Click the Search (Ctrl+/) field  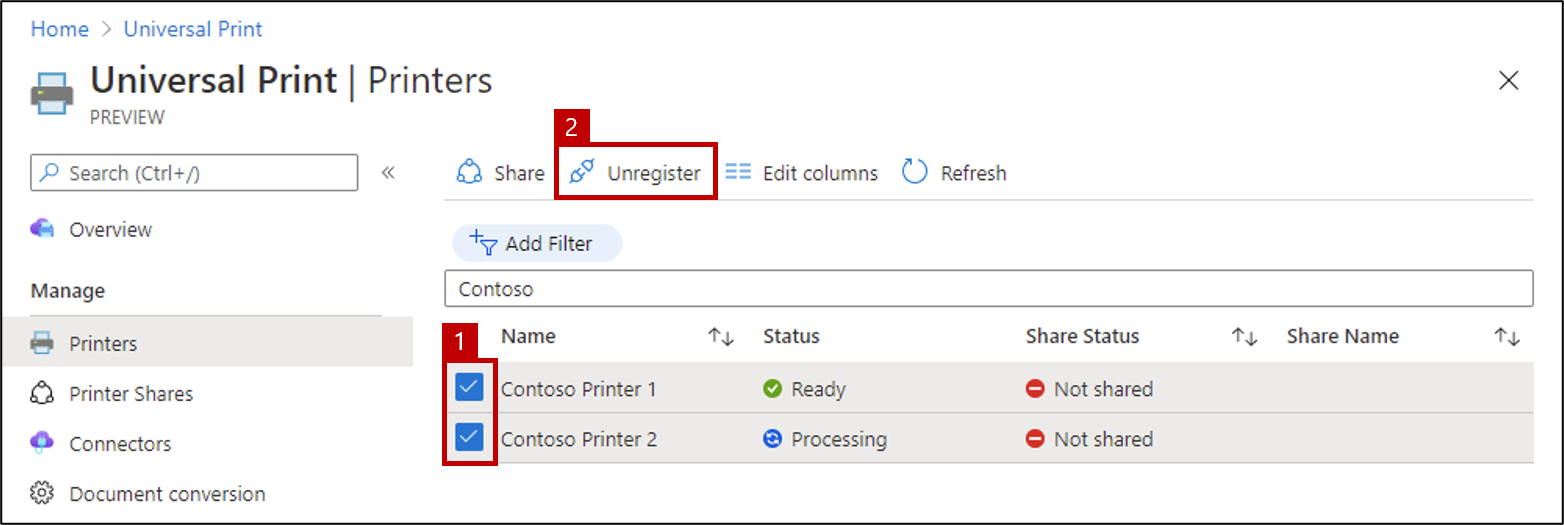194,173
